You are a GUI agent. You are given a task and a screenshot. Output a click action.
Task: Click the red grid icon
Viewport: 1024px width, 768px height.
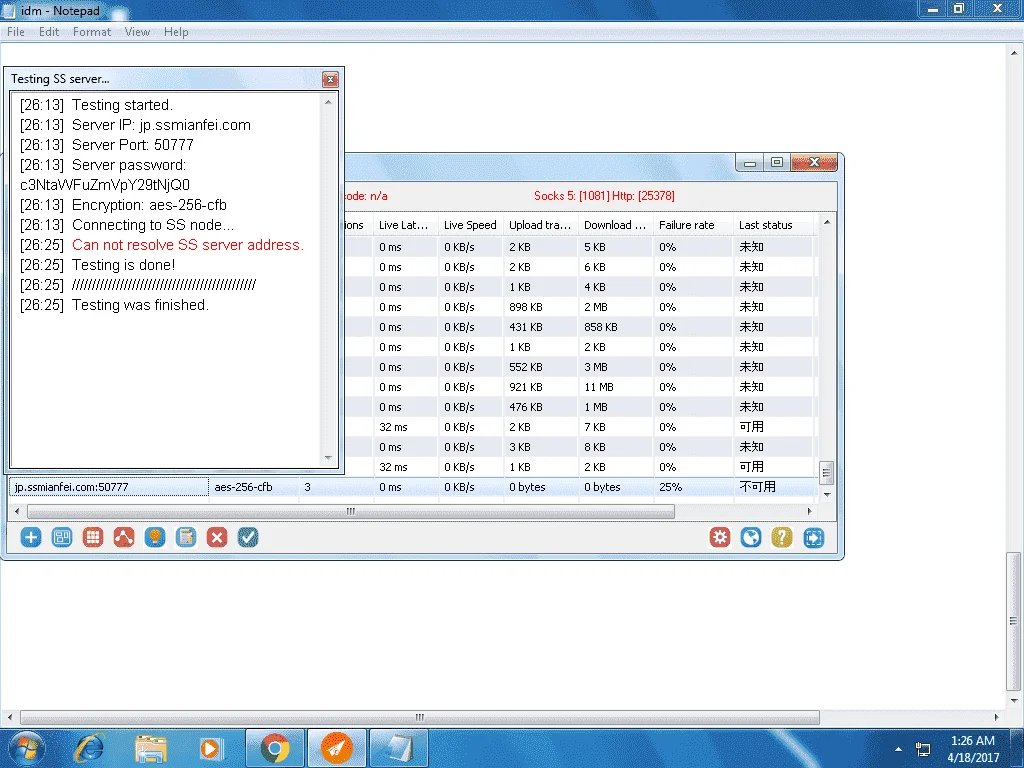(93, 537)
